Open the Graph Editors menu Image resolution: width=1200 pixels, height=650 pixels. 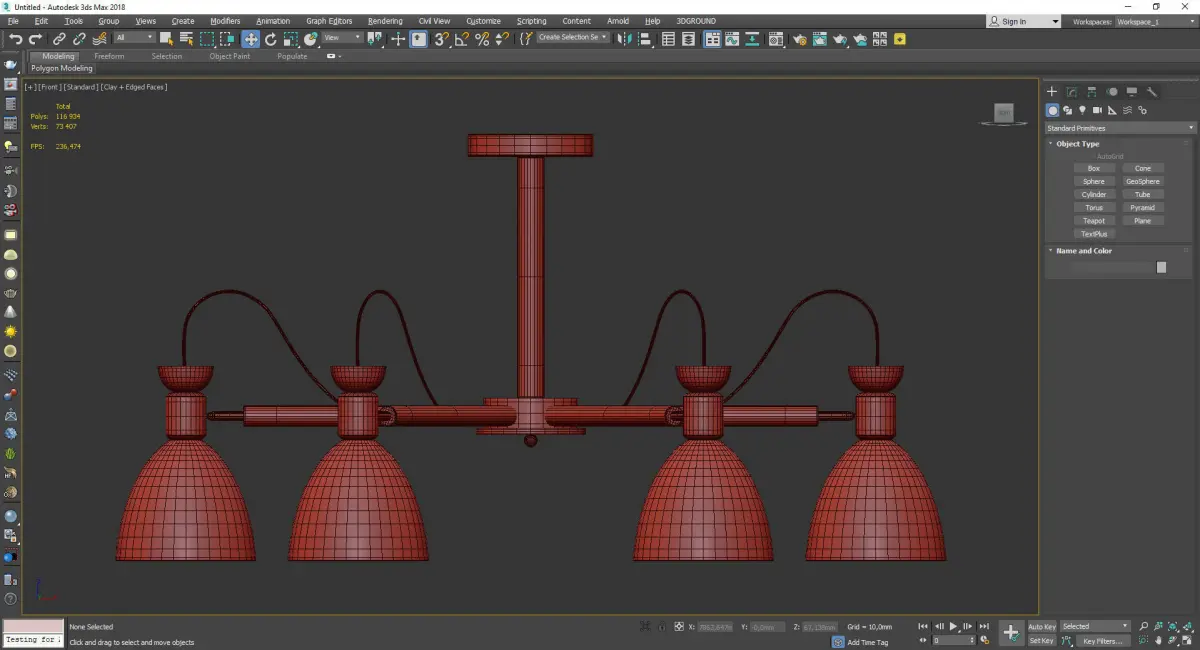coord(329,21)
